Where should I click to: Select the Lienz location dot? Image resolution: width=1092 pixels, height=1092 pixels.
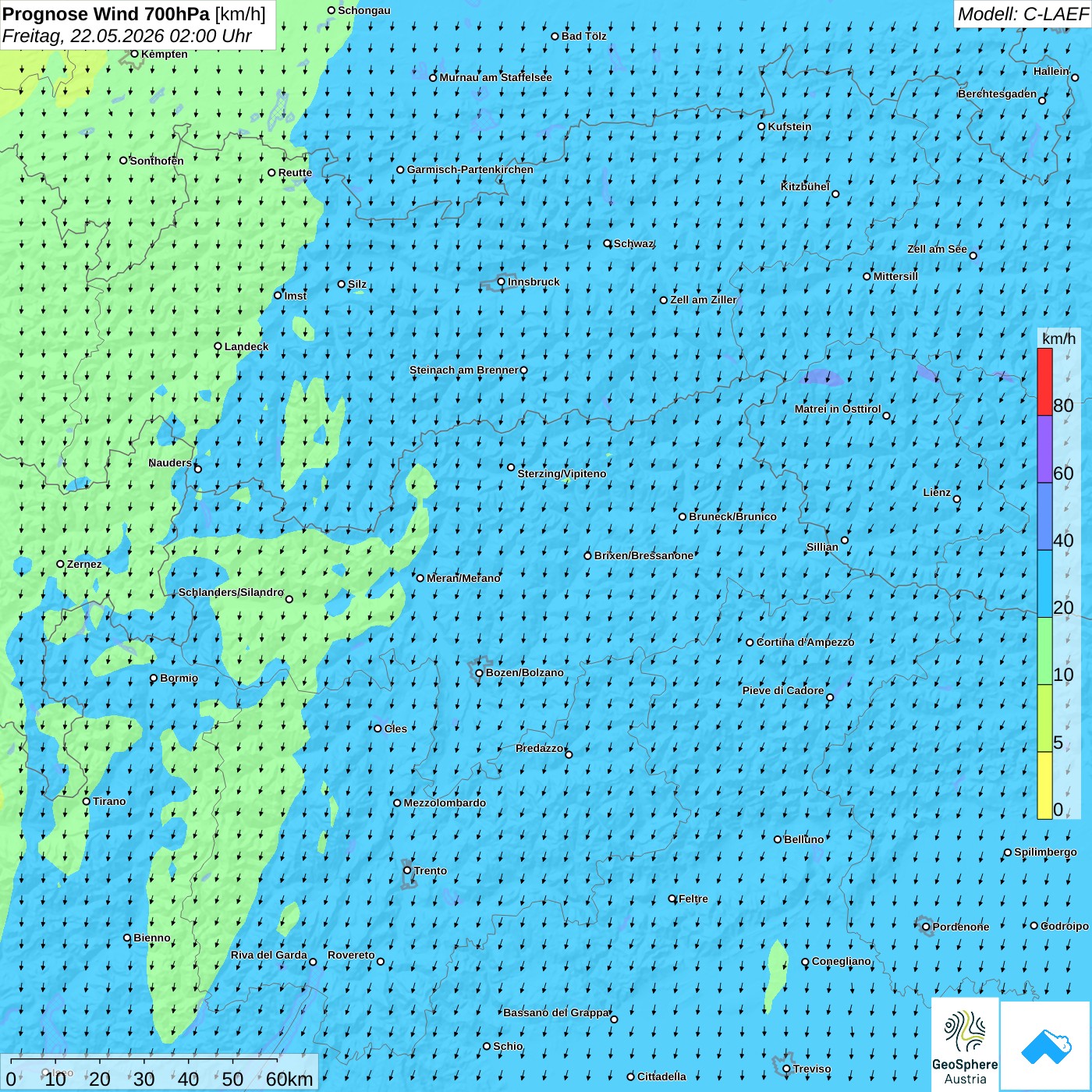click(x=957, y=499)
